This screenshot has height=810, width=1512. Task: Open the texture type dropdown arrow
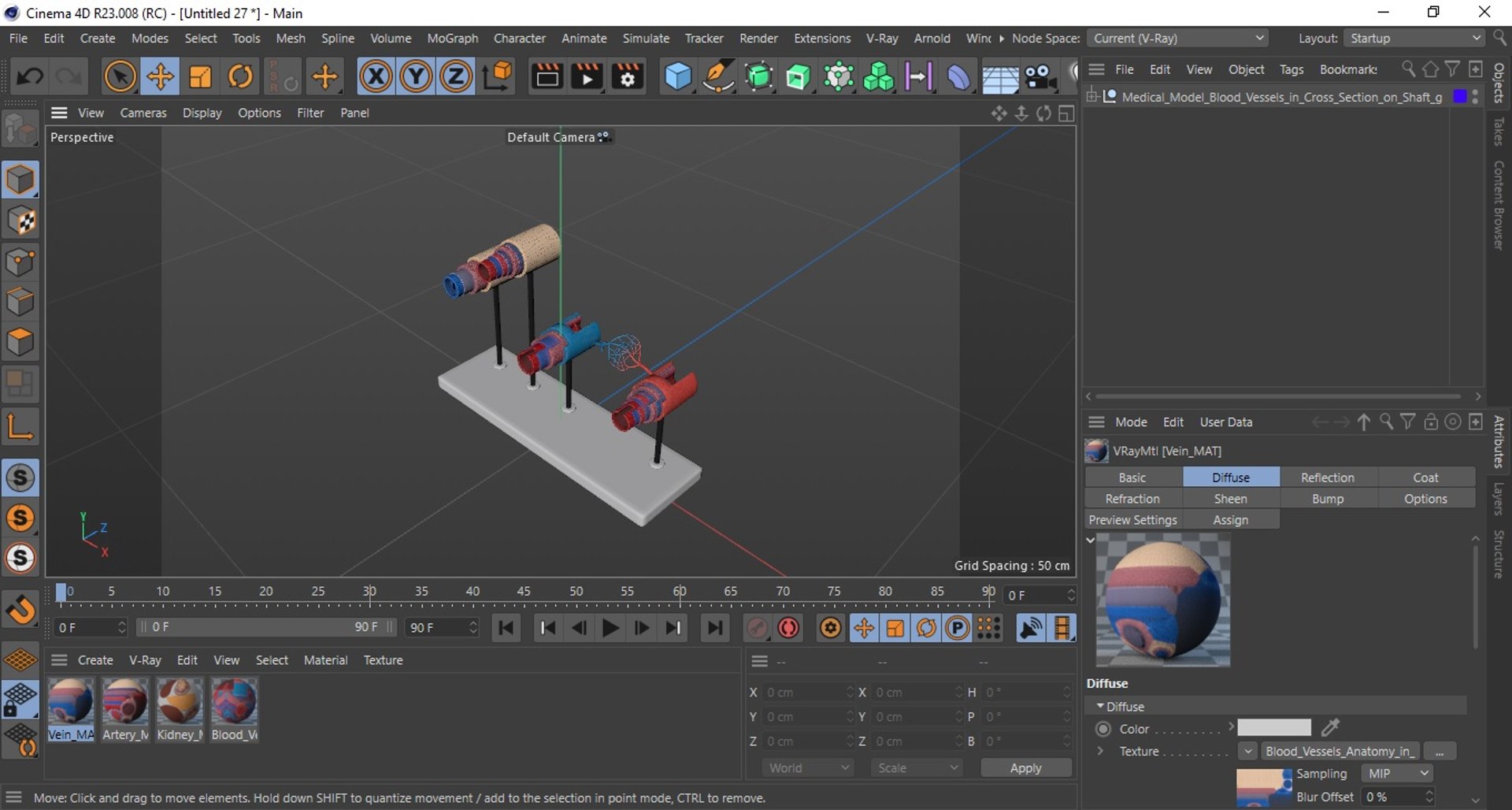click(1247, 751)
